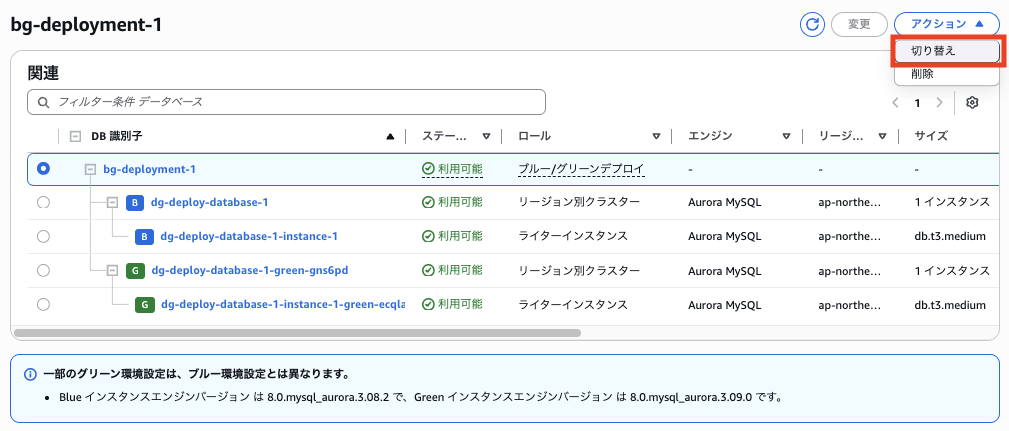Click the database filter search field

[286, 102]
